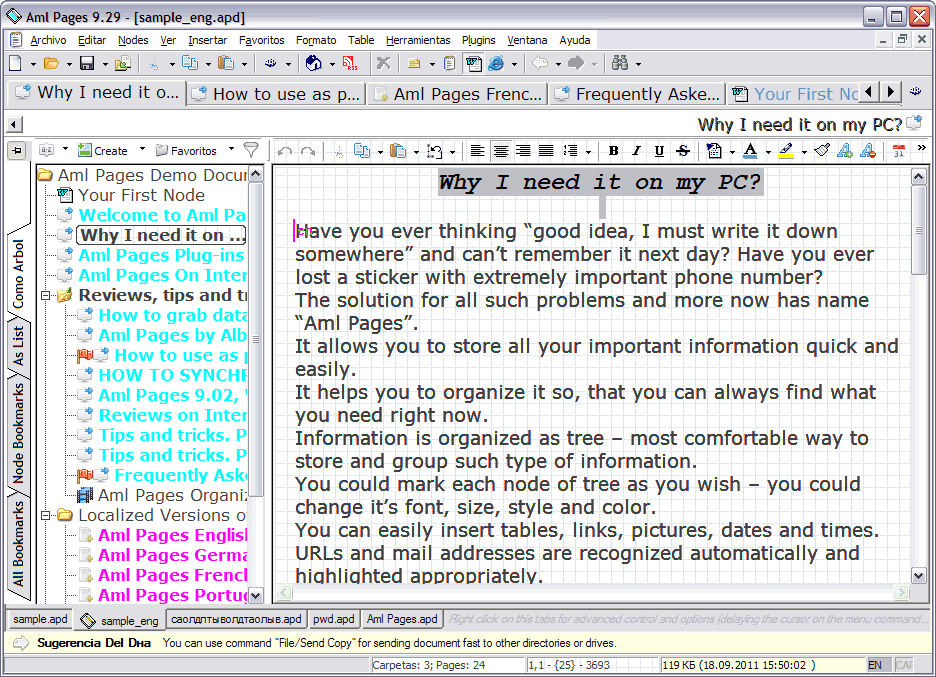The height and width of the screenshot is (677, 936).
Task: Click the grey forward arrow icon
Action: [x=575, y=63]
